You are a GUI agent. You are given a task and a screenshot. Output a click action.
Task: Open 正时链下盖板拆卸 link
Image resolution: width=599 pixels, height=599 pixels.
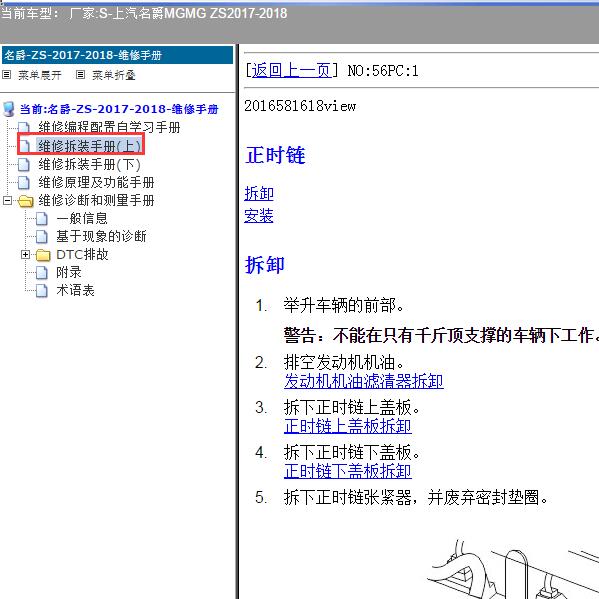coord(348,471)
